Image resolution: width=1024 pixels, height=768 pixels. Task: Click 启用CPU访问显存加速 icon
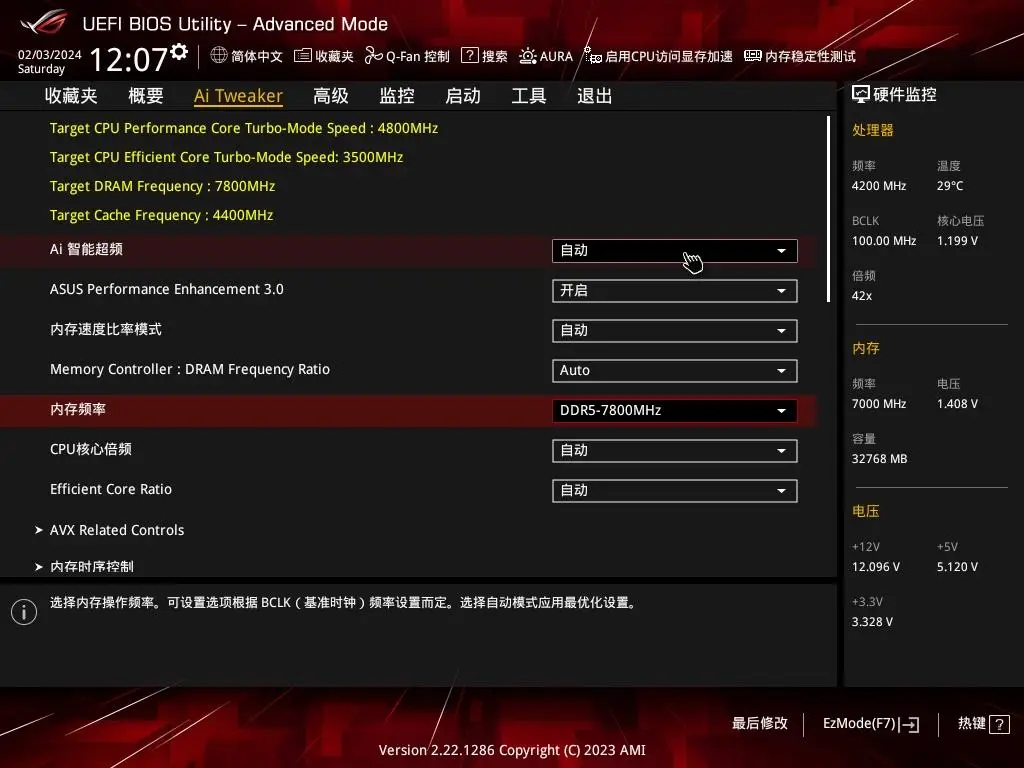coord(593,56)
